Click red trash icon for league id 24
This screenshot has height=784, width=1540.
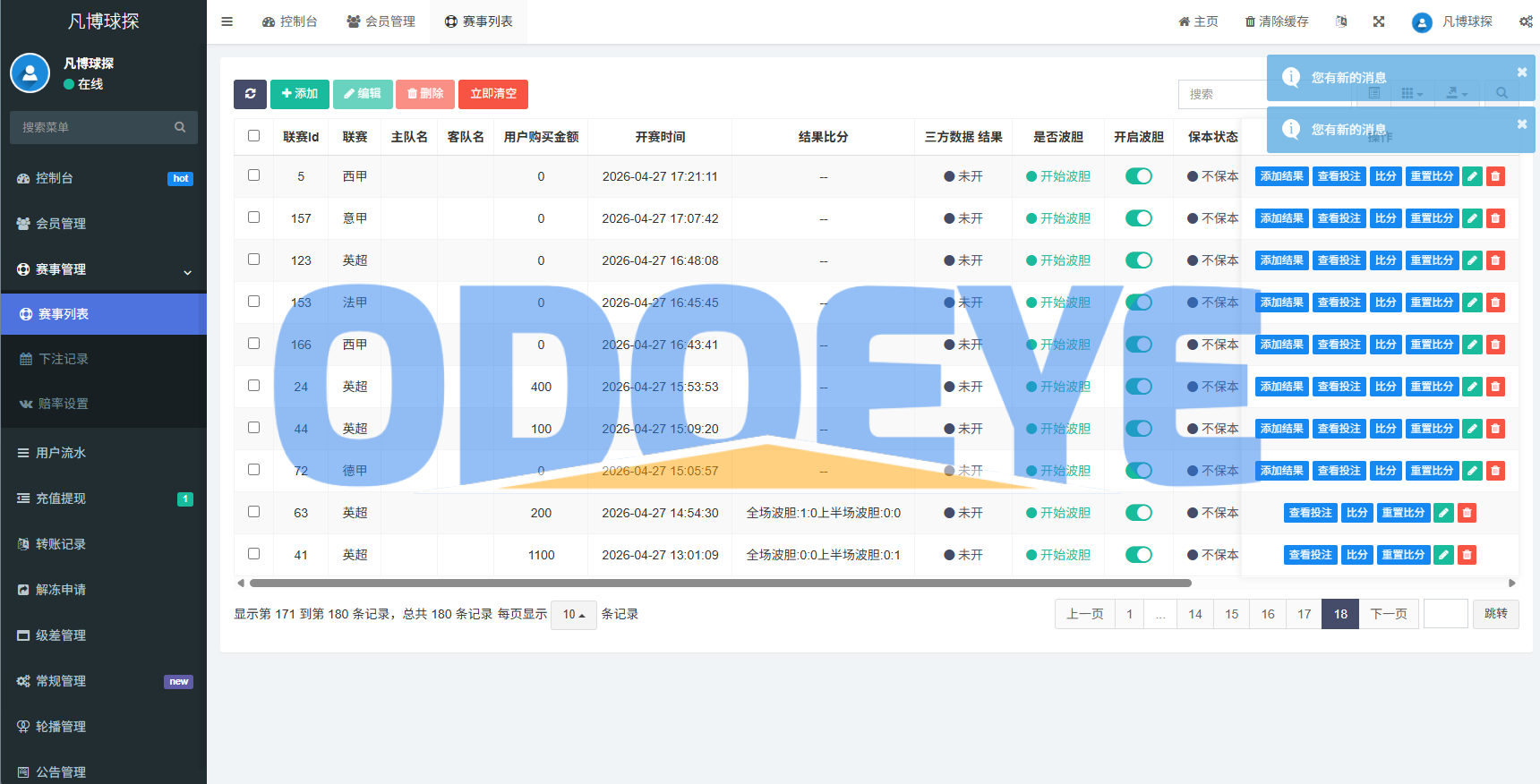click(1495, 387)
